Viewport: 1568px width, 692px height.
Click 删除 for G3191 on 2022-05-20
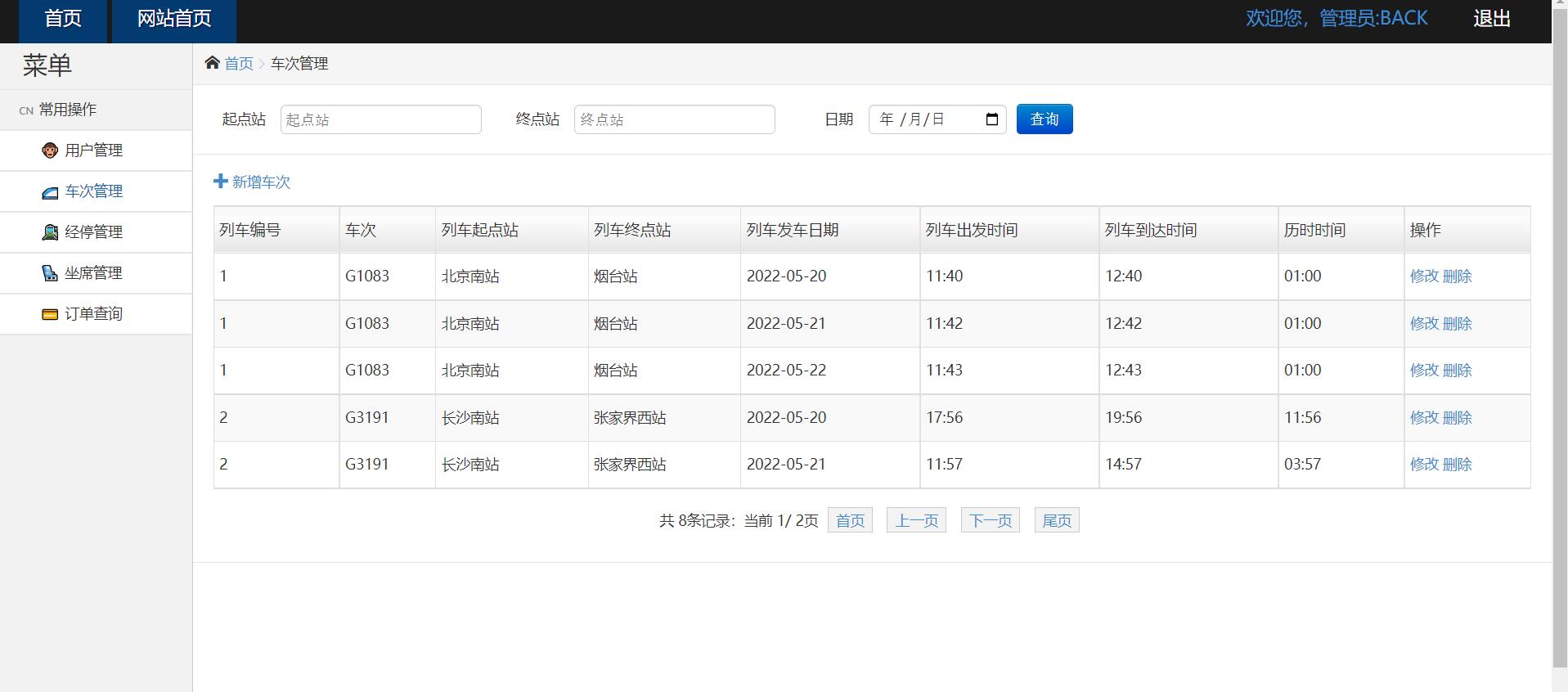click(1458, 418)
